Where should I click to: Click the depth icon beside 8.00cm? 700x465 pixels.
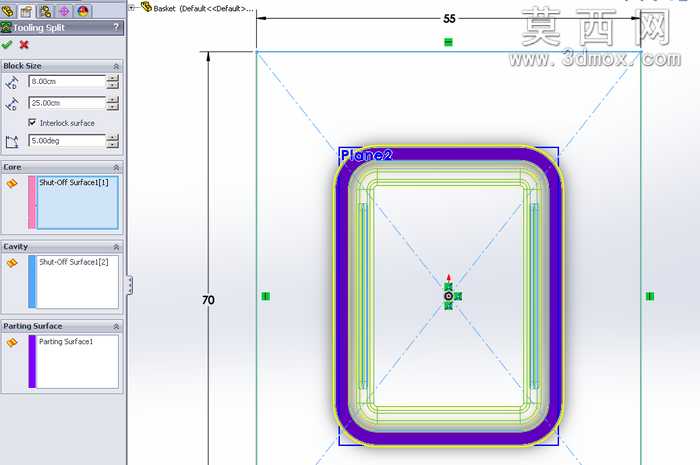click(x=12, y=82)
